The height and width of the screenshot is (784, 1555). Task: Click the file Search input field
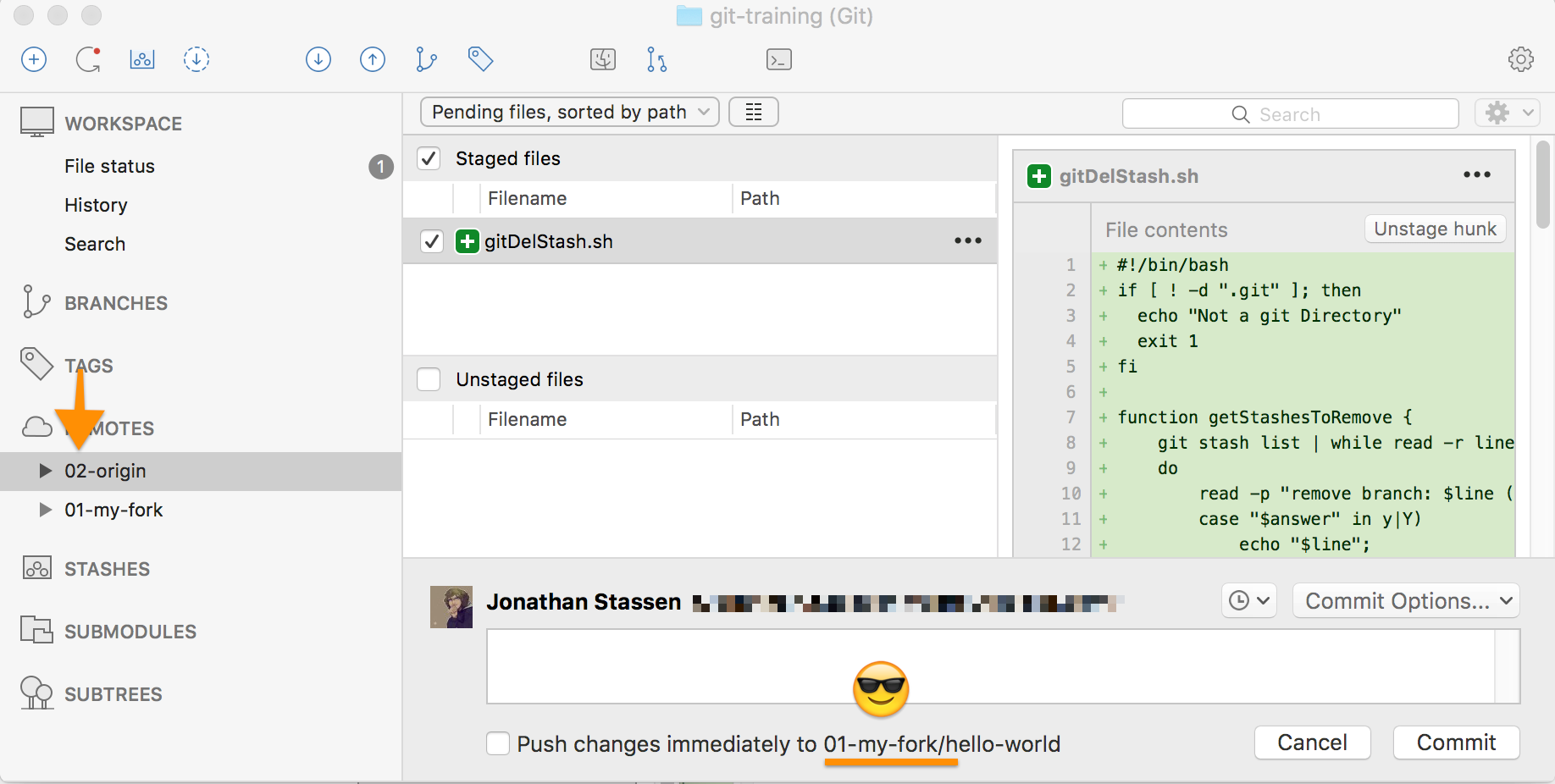click(1290, 114)
